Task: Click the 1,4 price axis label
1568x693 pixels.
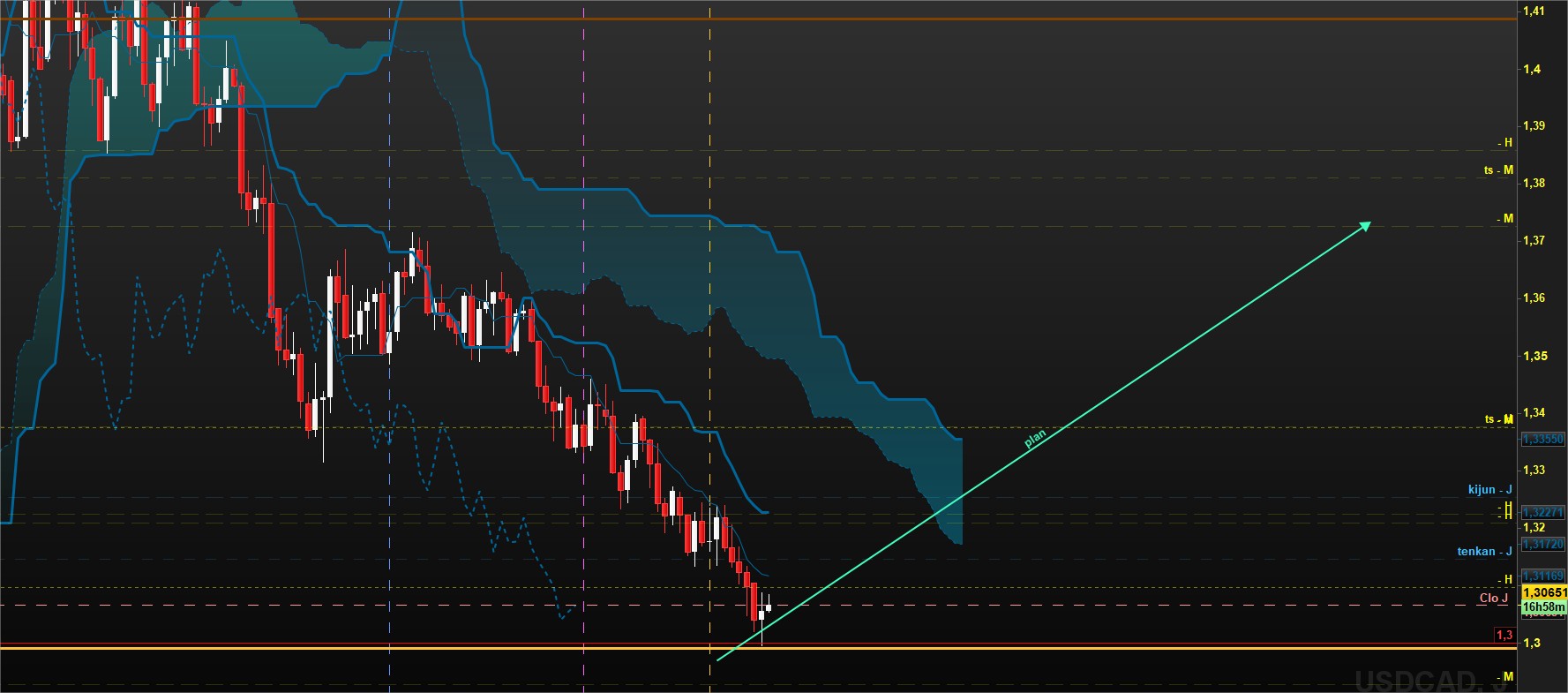Action: point(1532,70)
